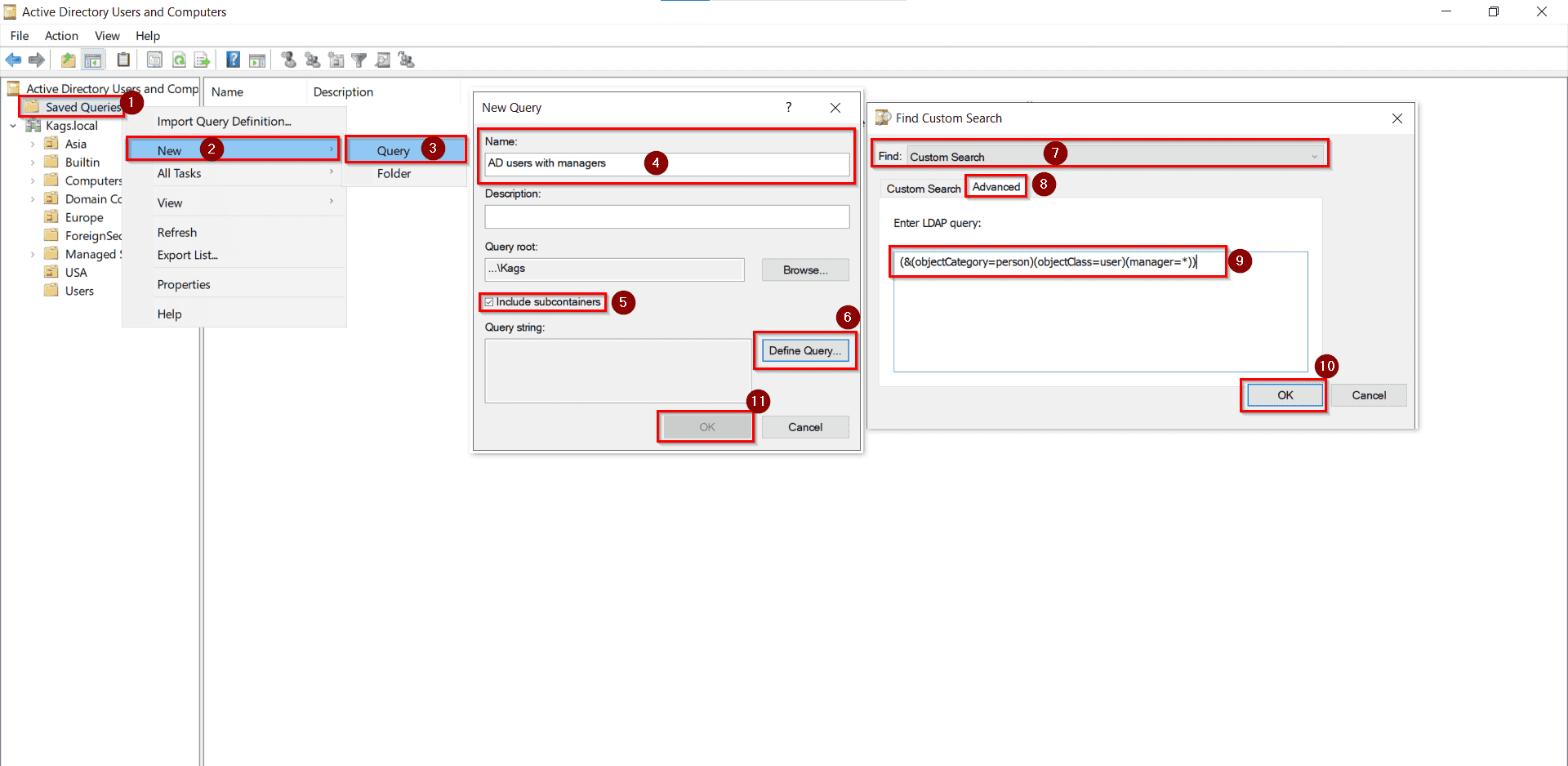Click the Forward navigation arrow
The height and width of the screenshot is (766, 1568).
coord(36,60)
